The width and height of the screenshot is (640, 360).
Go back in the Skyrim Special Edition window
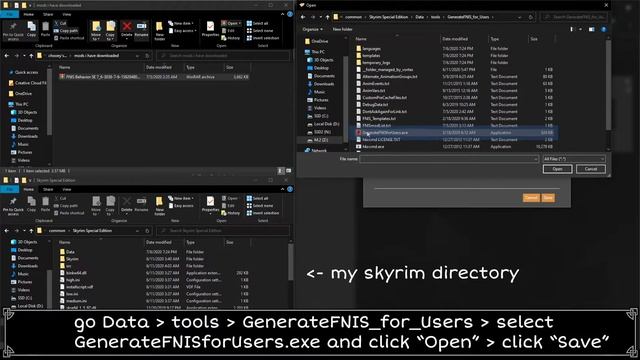click(x=7, y=231)
